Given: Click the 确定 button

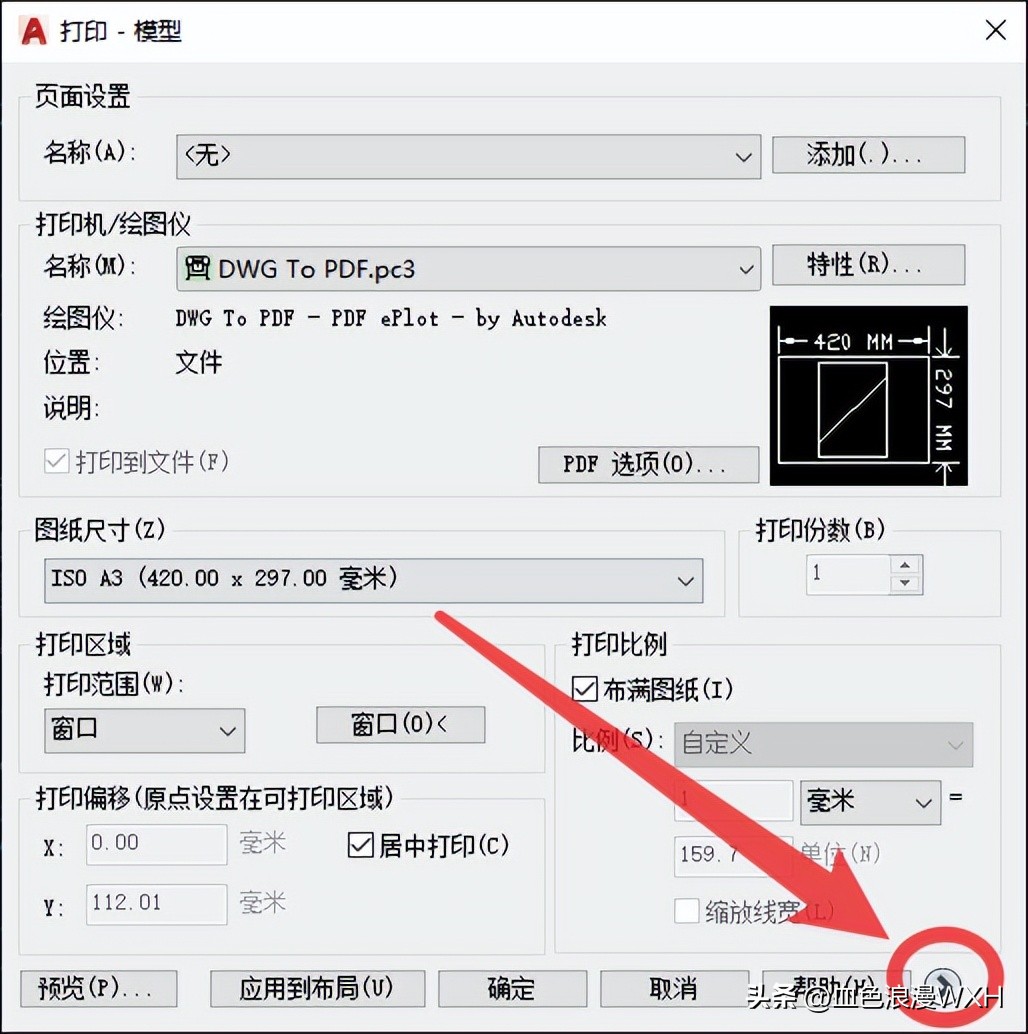Looking at the screenshot, I should (x=512, y=988).
